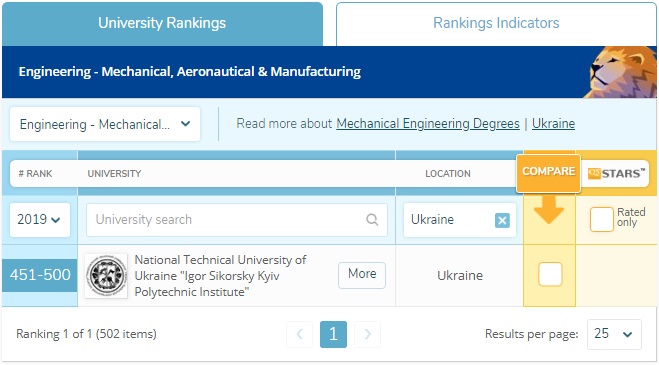
Task: Click the COMPARE column header
Action: [x=548, y=172]
